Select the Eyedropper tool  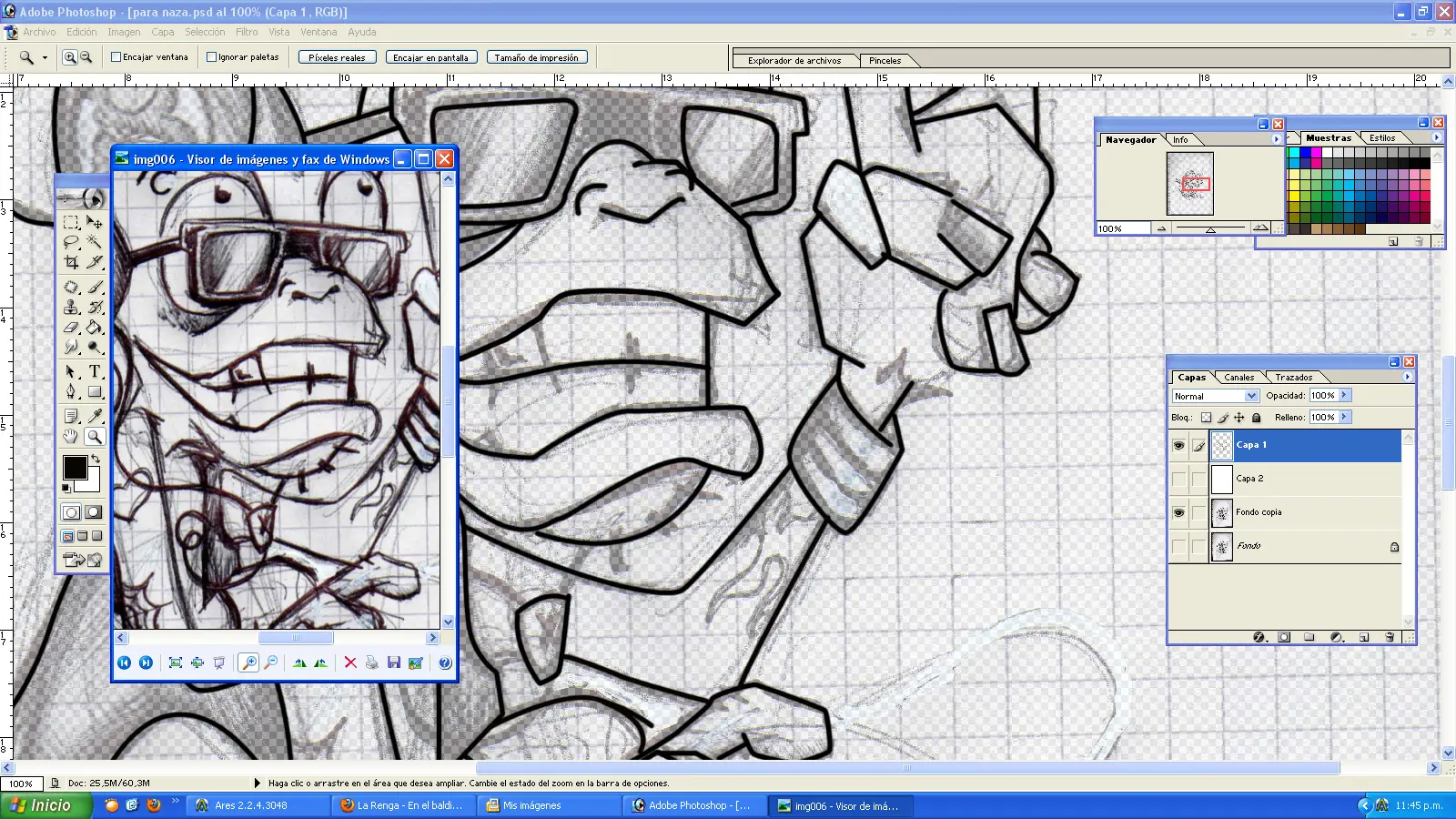(95, 416)
